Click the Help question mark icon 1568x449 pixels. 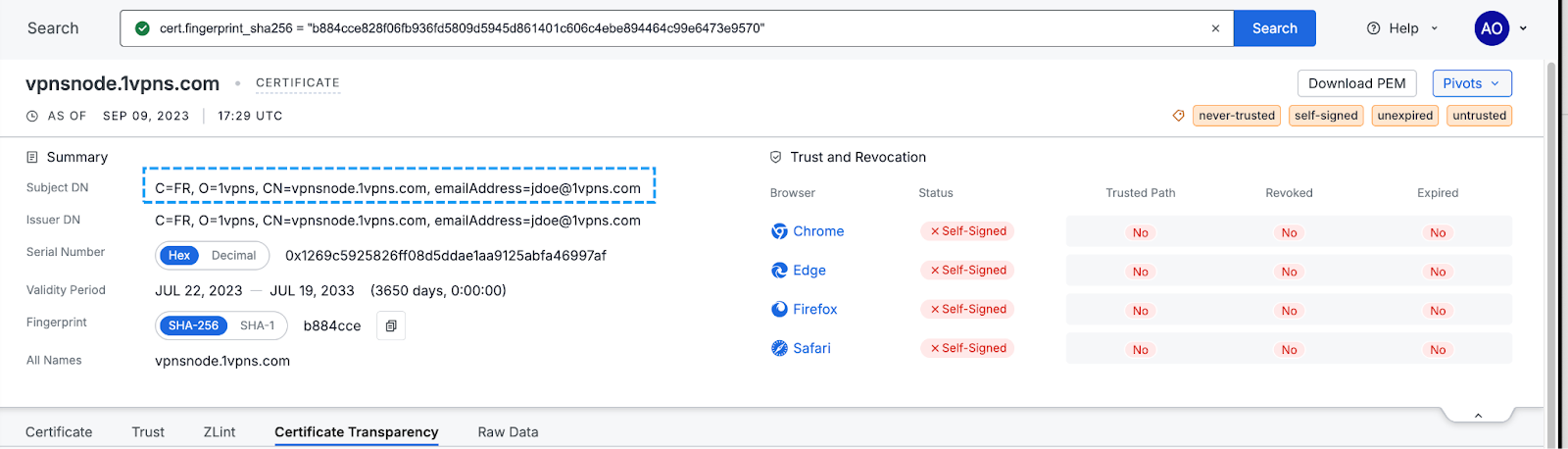pos(1373,28)
